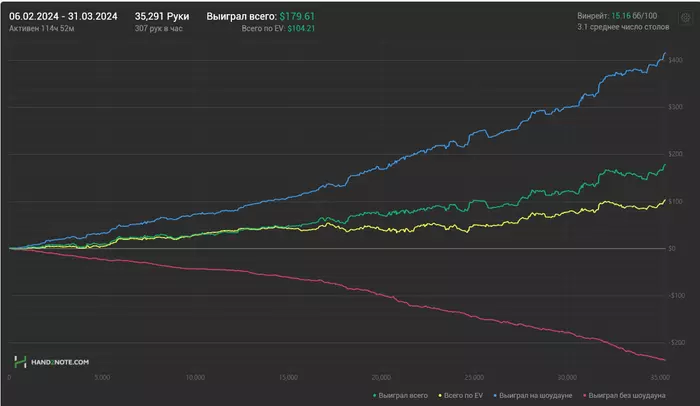Hide the "Выиграл на шоудауне" series

[x=537, y=396]
